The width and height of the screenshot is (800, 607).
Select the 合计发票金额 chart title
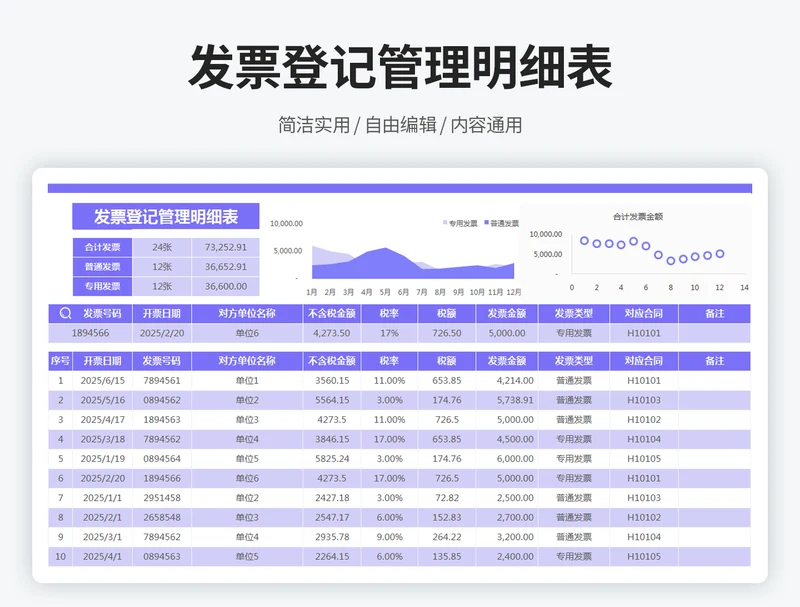coord(638,217)
